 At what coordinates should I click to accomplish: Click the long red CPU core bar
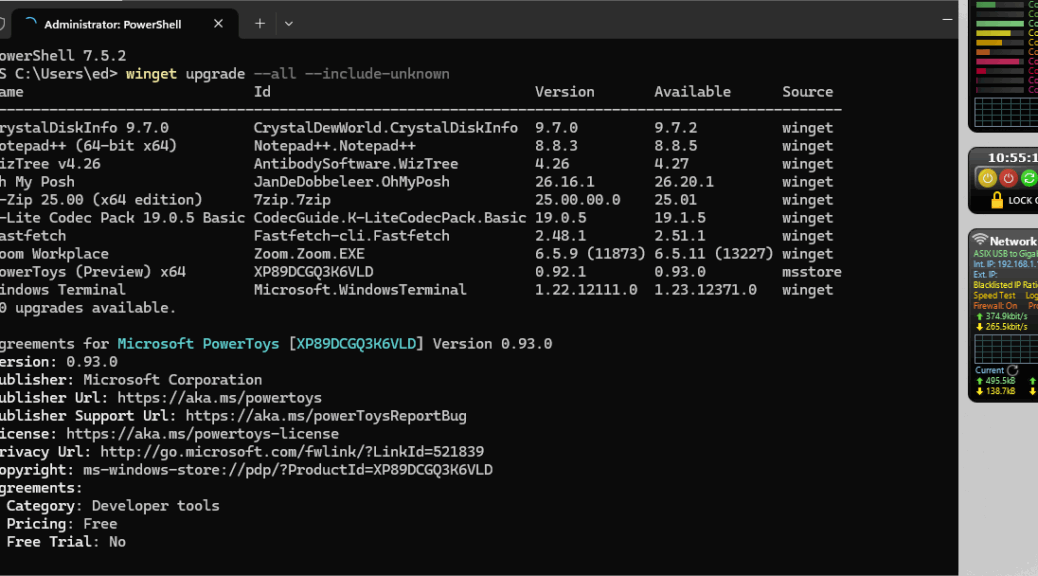click(x=998, y=62)
